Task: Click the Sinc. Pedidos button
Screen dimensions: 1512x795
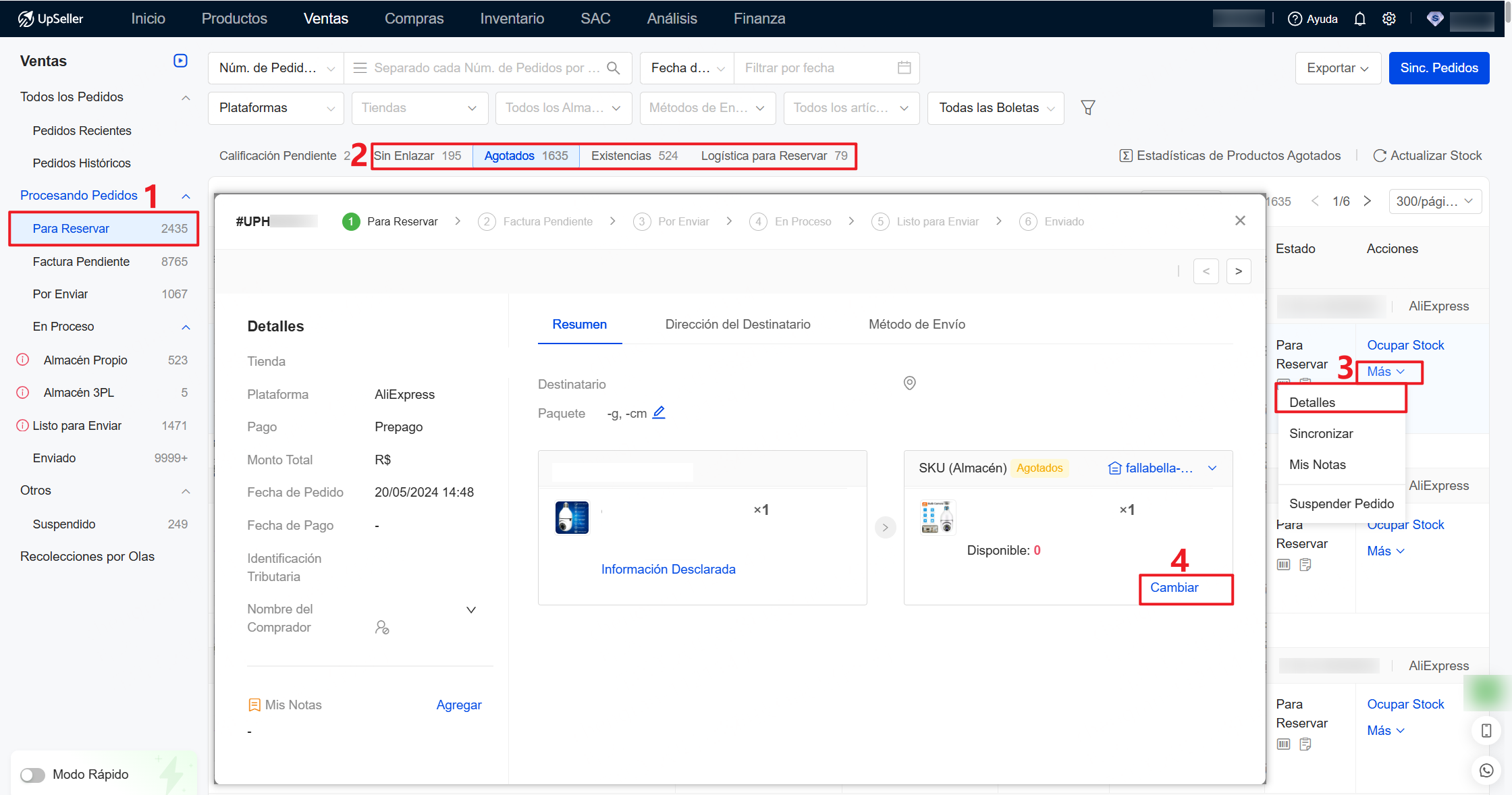Action: [x=1438, y=68]
